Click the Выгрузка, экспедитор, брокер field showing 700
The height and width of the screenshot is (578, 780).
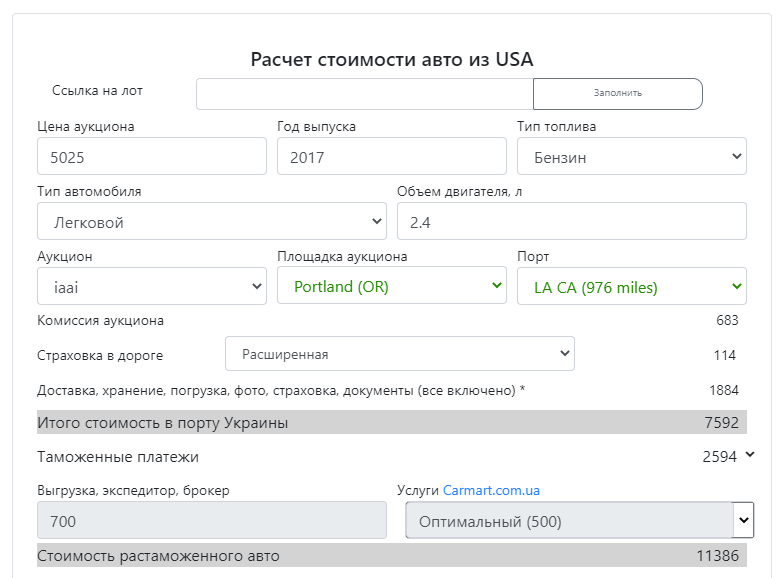211,520
